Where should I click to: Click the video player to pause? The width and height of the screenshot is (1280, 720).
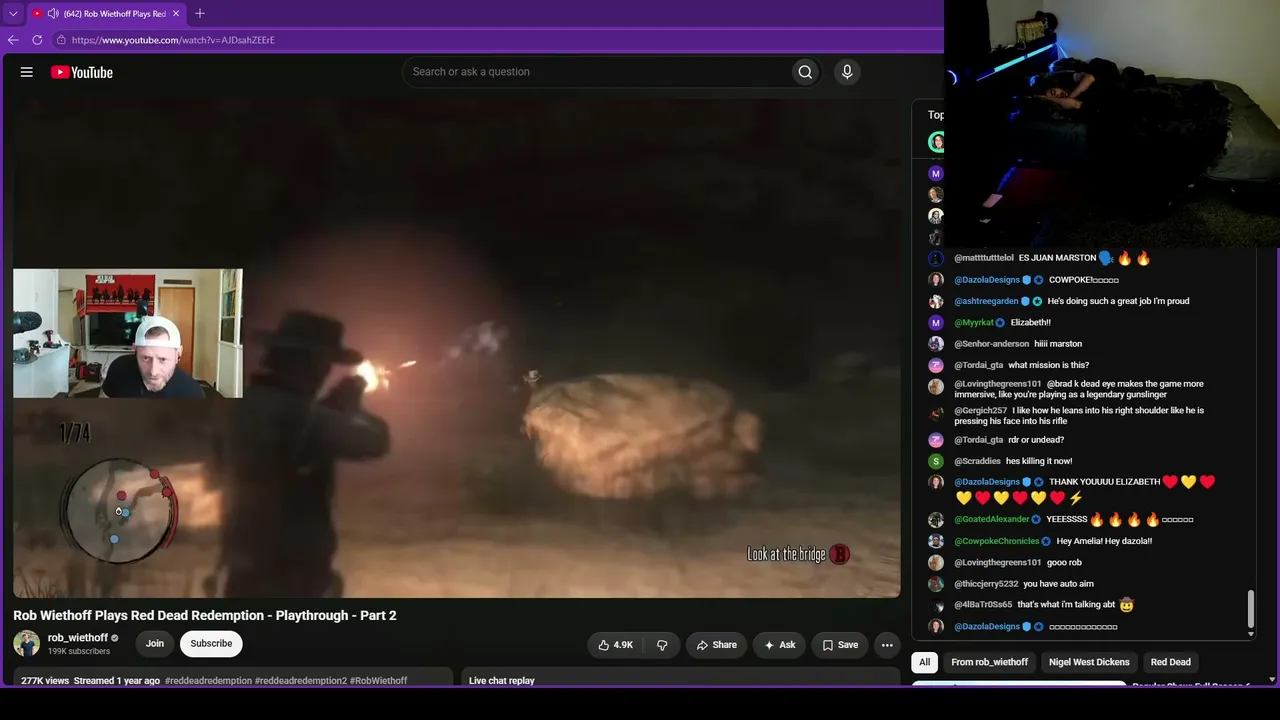(457, 348)
